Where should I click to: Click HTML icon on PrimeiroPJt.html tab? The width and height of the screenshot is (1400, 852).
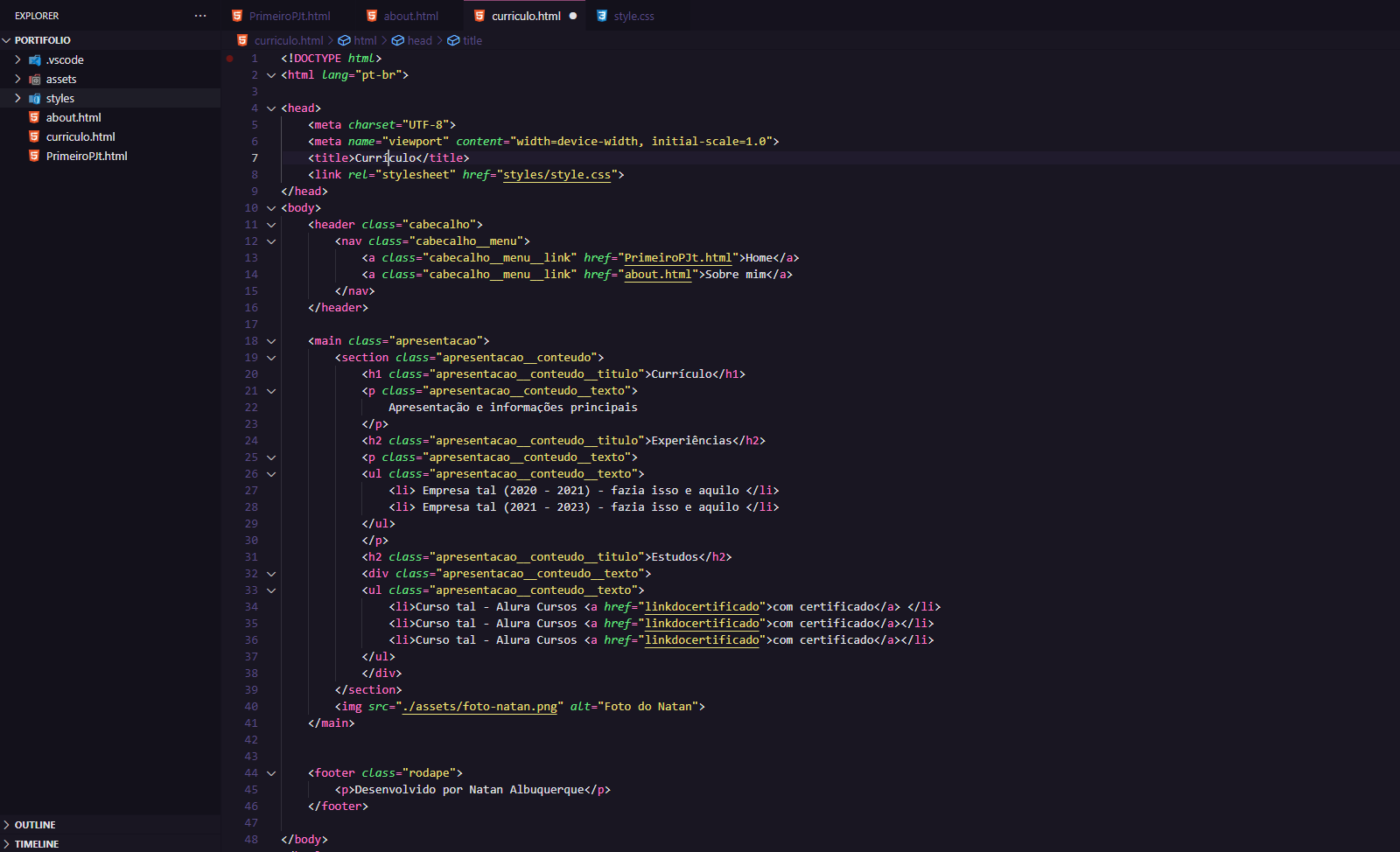pyautogui.click(x=237, y=16)
